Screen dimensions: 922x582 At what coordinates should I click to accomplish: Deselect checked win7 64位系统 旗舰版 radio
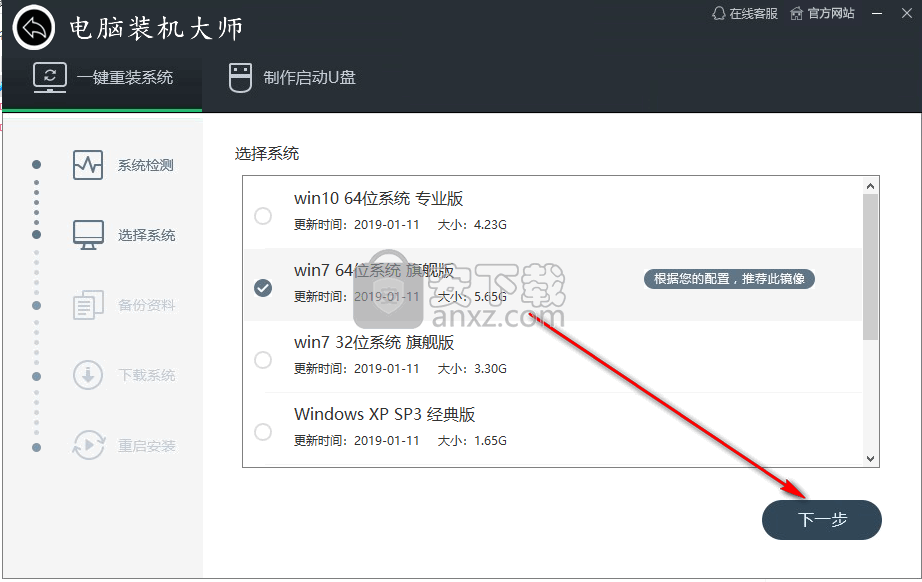[263, 287]
